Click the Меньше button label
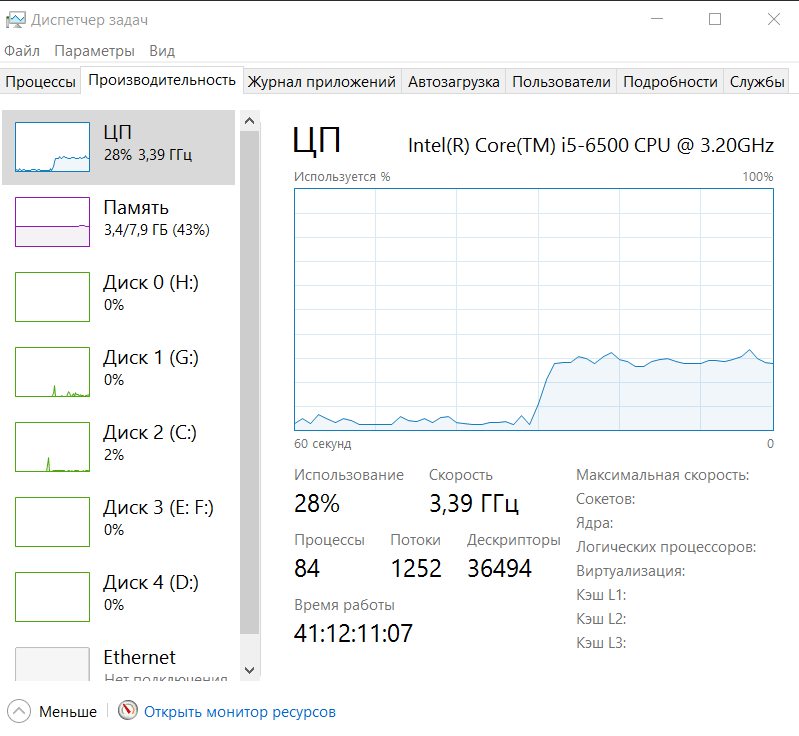799x736 pixels. tap(68, 712)
